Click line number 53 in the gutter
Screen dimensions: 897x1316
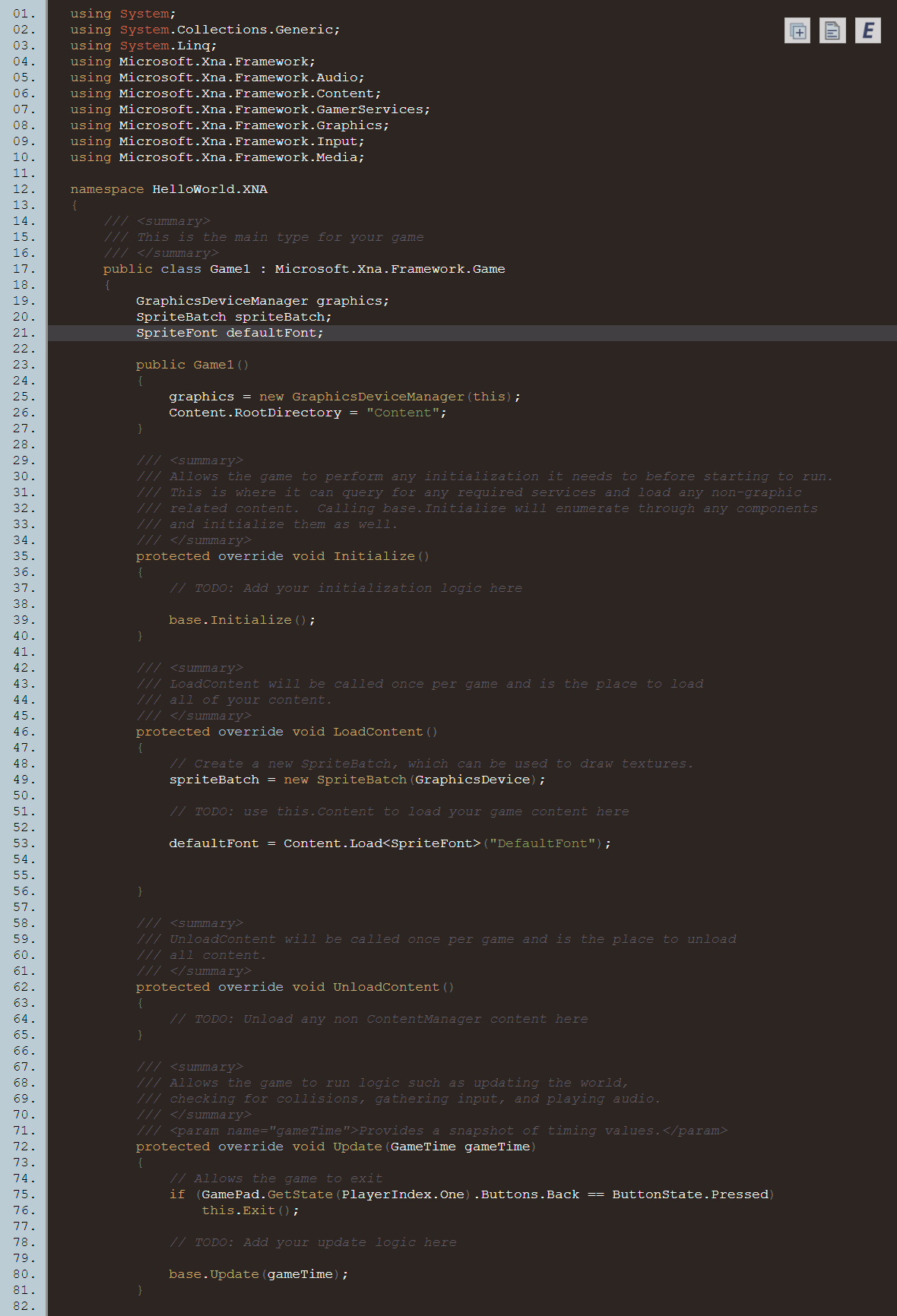[24, 843]
